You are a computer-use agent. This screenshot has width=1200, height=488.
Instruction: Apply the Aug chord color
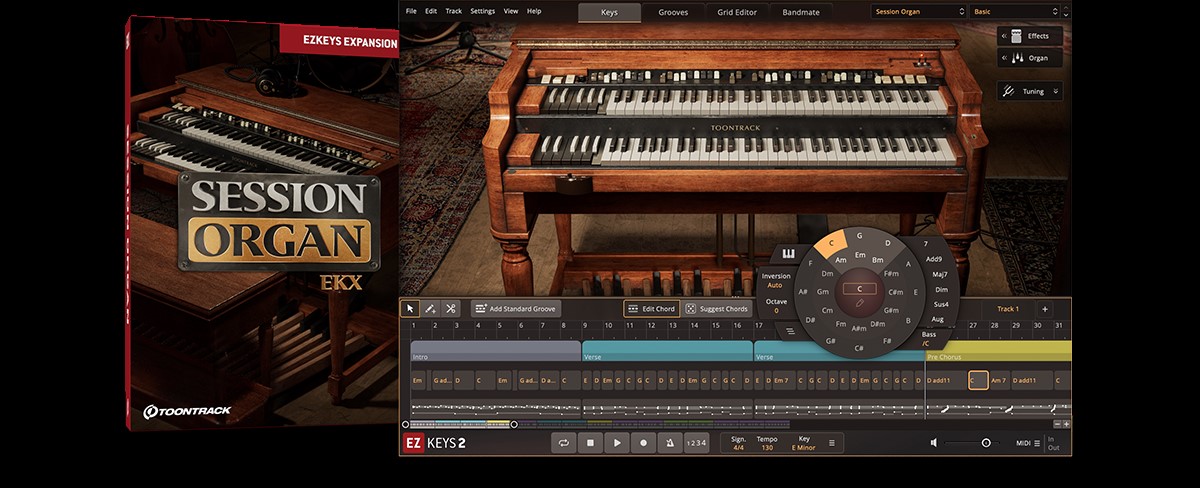(x=937, y=319)
